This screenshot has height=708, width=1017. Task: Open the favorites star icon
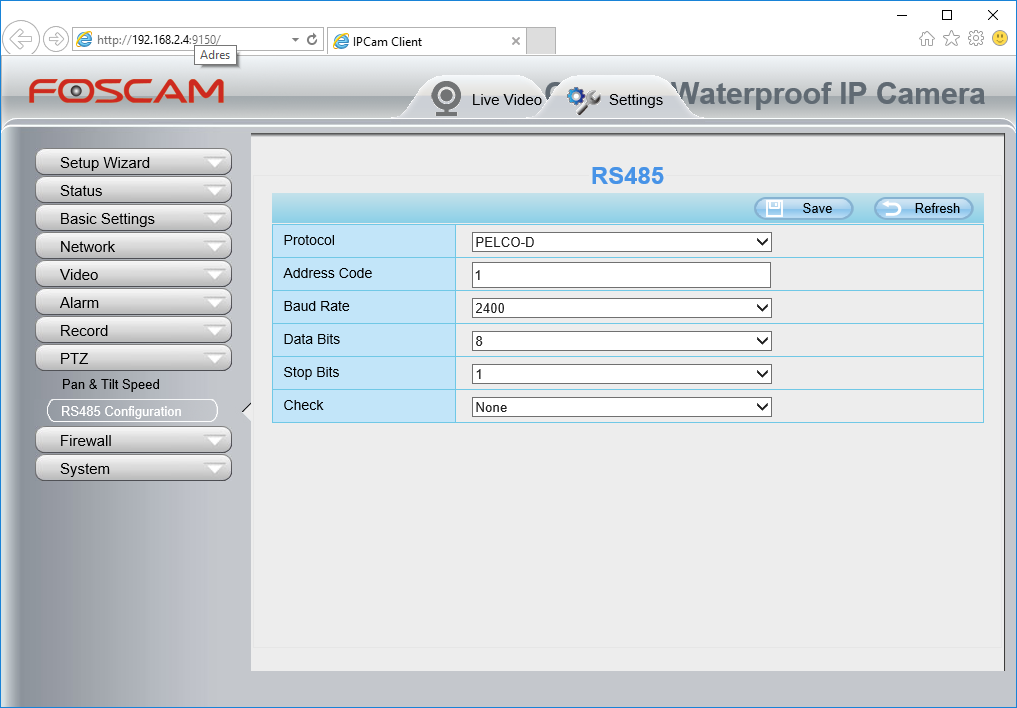coord(951,39)
